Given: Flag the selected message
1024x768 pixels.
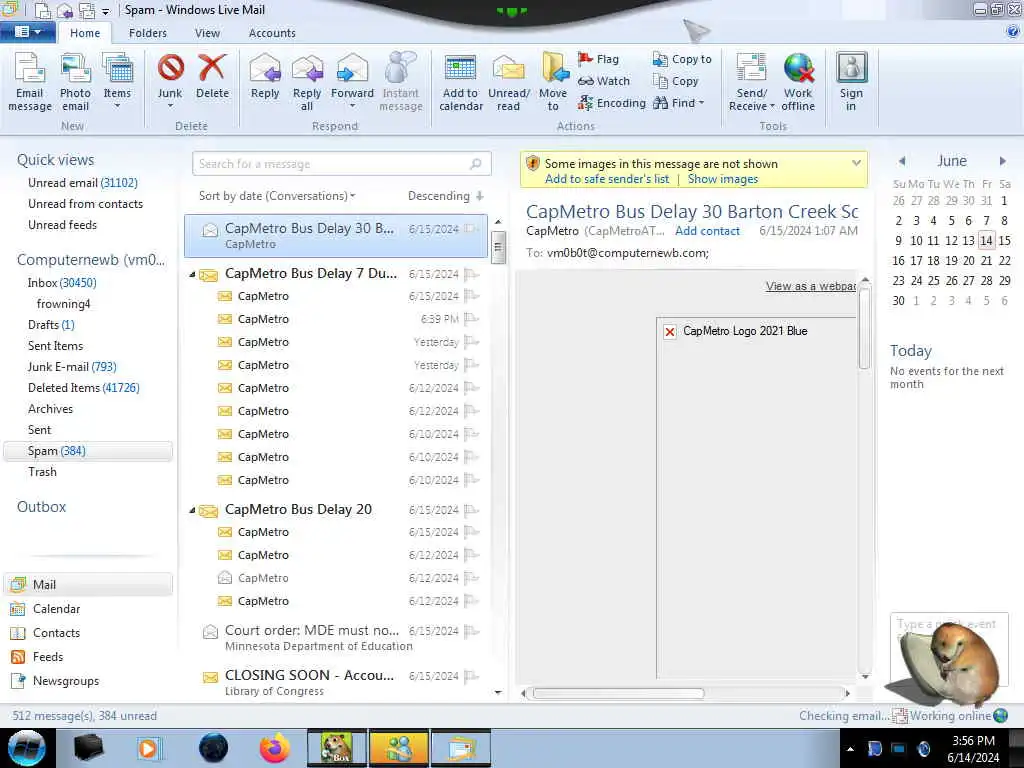Looking at the screenshot, I should 598,59.
